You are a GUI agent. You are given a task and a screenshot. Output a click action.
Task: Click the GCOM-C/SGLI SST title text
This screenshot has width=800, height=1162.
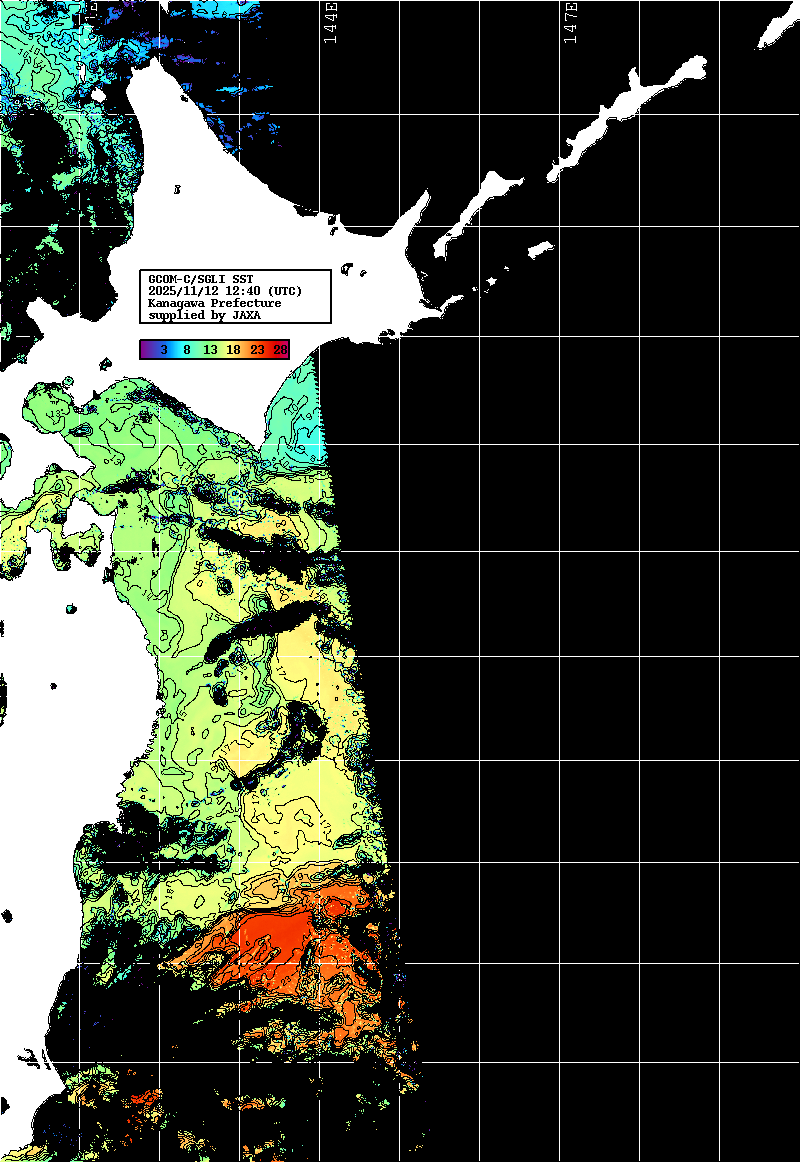click(200, 279)
